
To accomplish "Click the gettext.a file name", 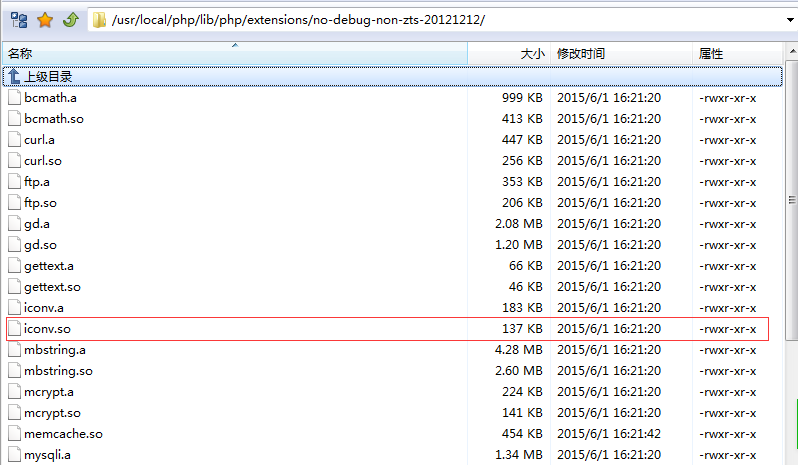I will click(49, 266).
